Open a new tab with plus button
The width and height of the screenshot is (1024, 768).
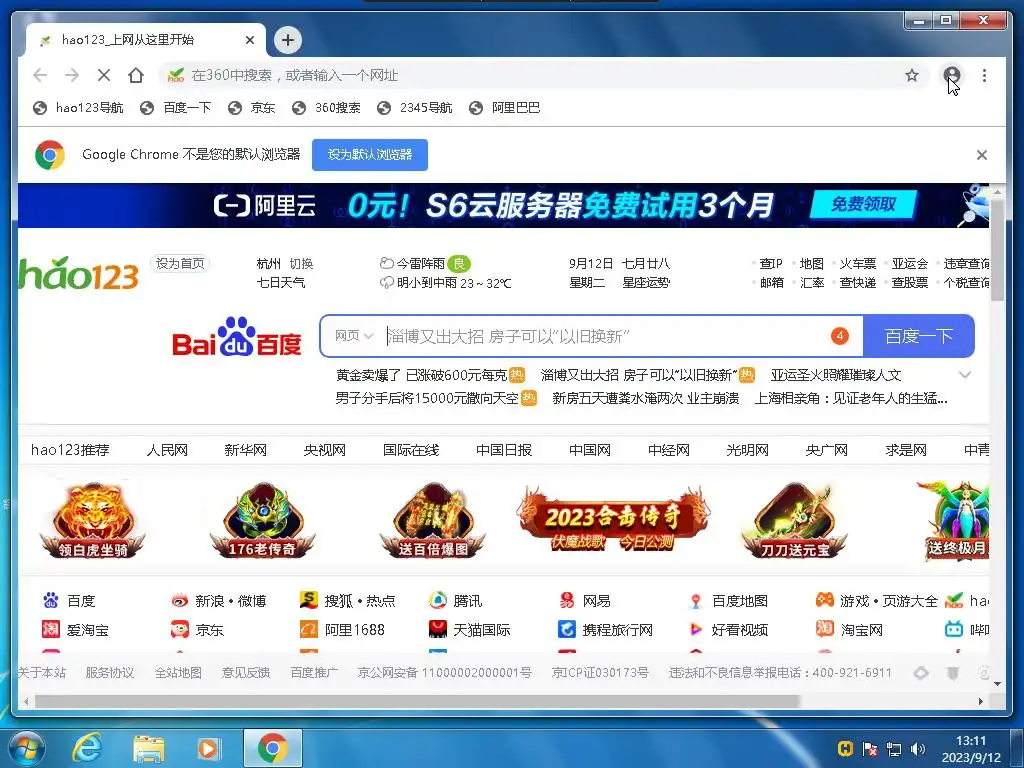click(x=287, y=40)
